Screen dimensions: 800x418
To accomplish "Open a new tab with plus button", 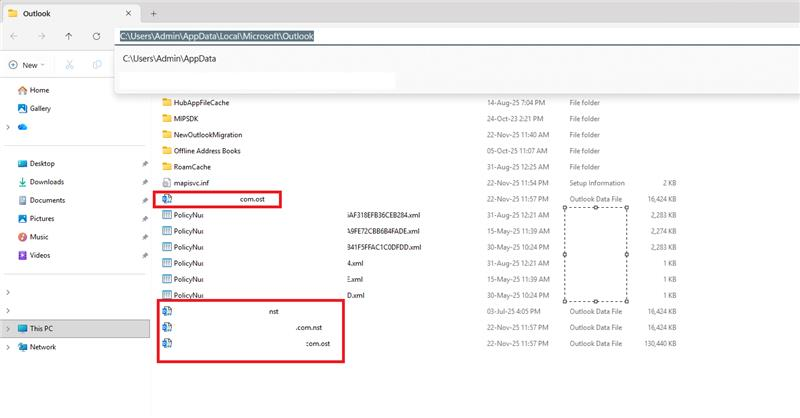I will tap(153, 14).
